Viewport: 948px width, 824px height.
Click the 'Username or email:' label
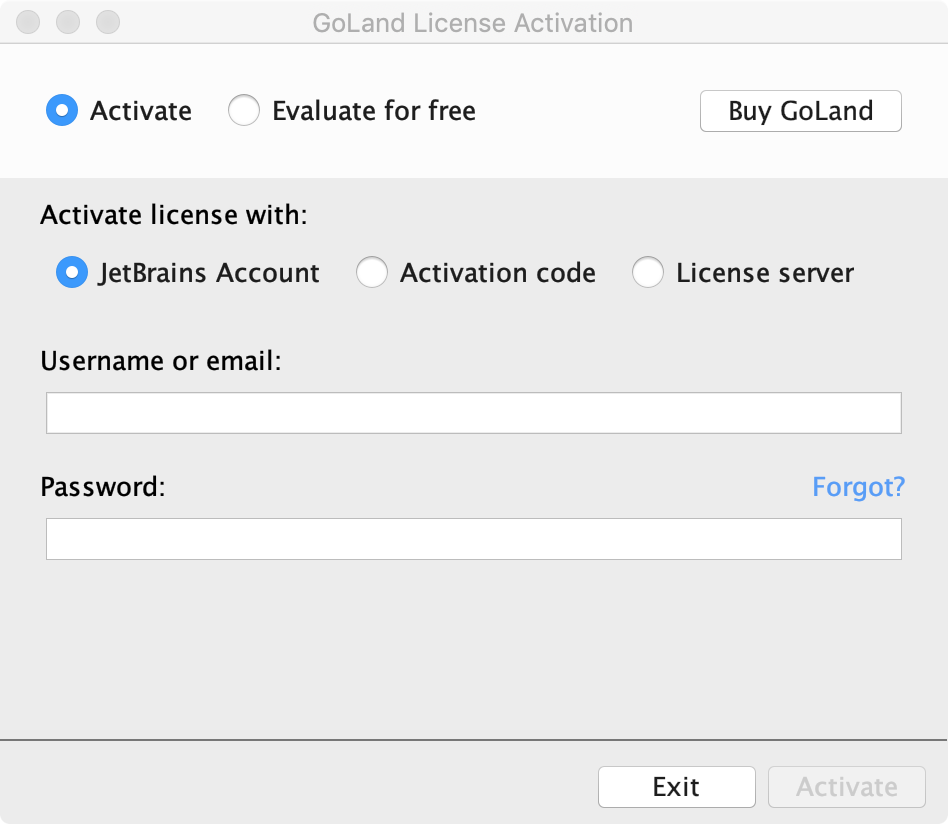click(161, 361)
